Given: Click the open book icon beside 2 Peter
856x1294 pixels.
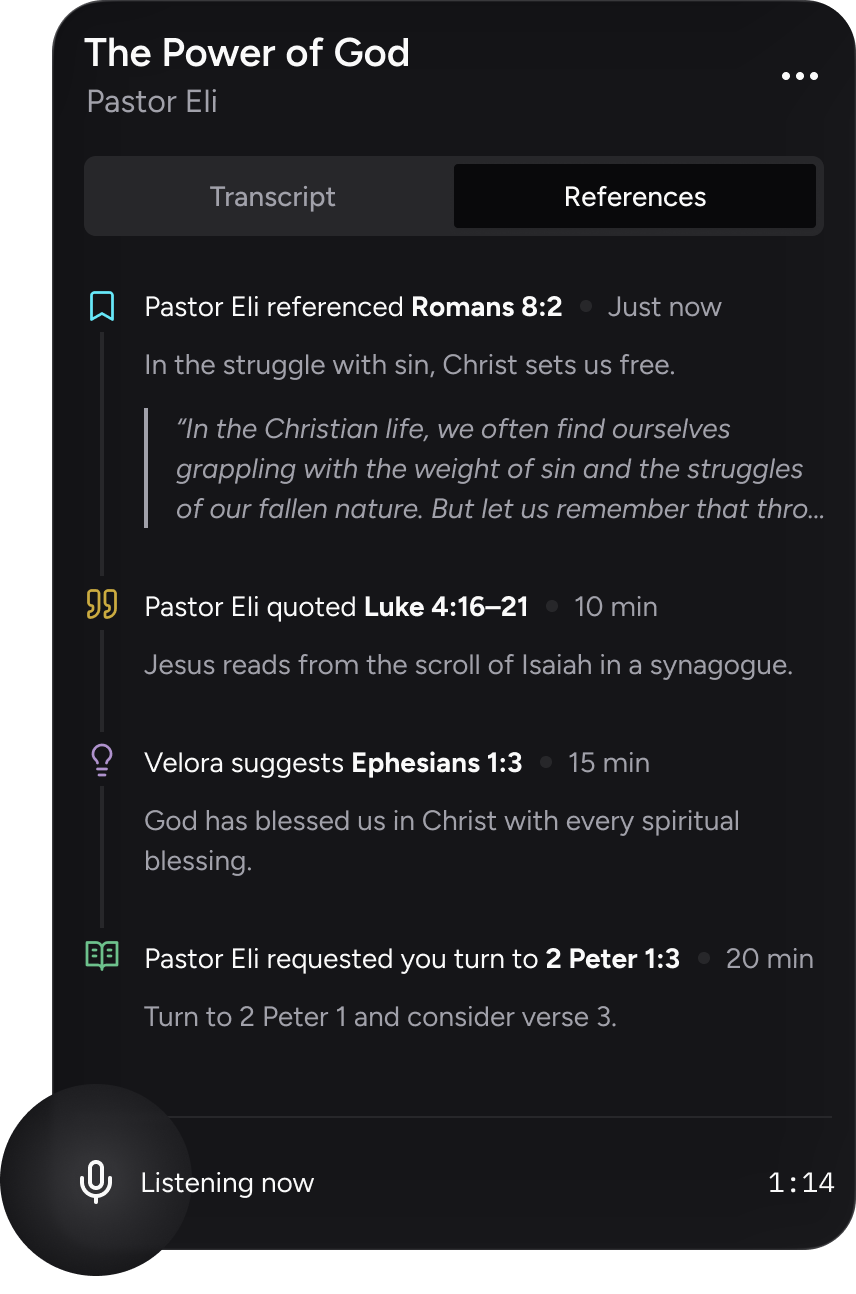Looking at the screenshot, I should click(102, 956).
